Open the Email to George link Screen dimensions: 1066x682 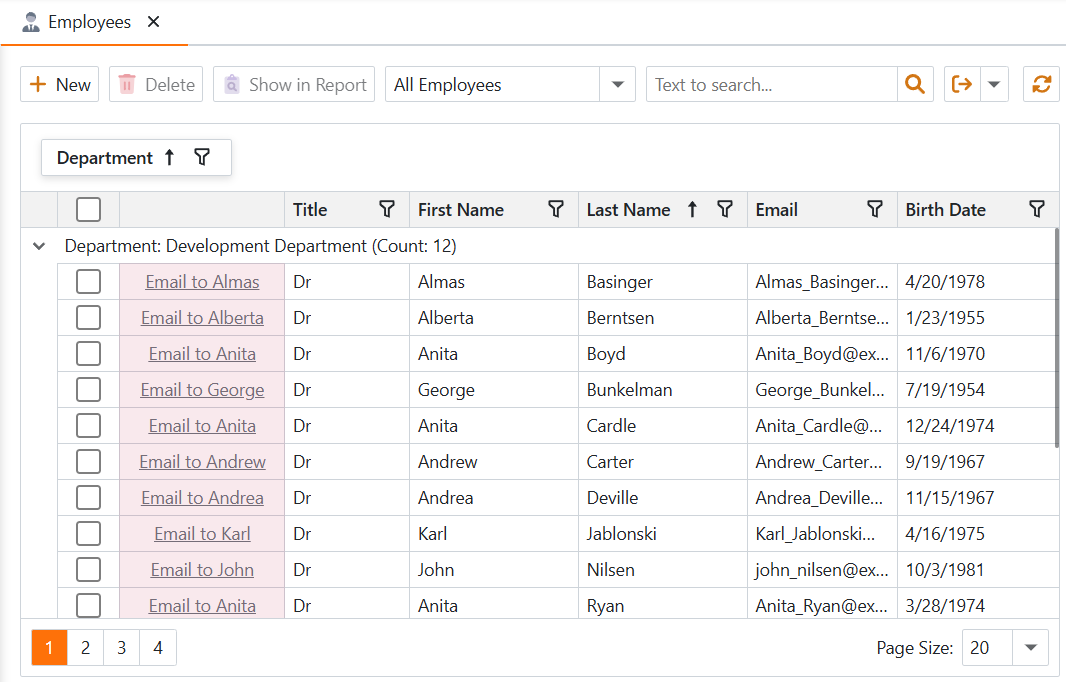(202, 390)
